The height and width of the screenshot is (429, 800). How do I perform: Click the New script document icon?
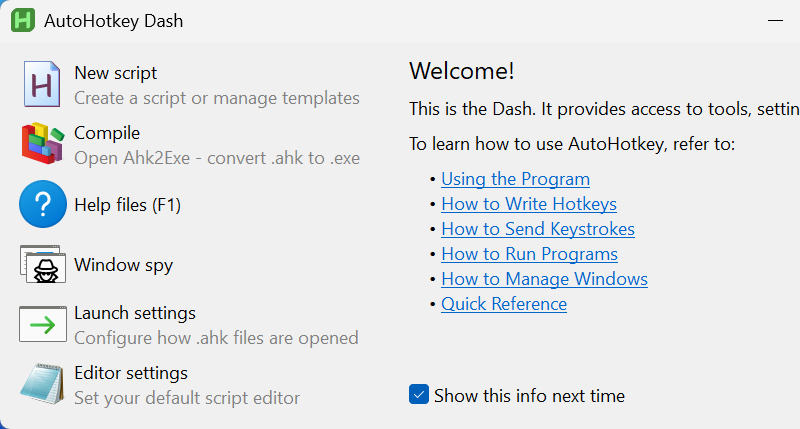(42, 84)
